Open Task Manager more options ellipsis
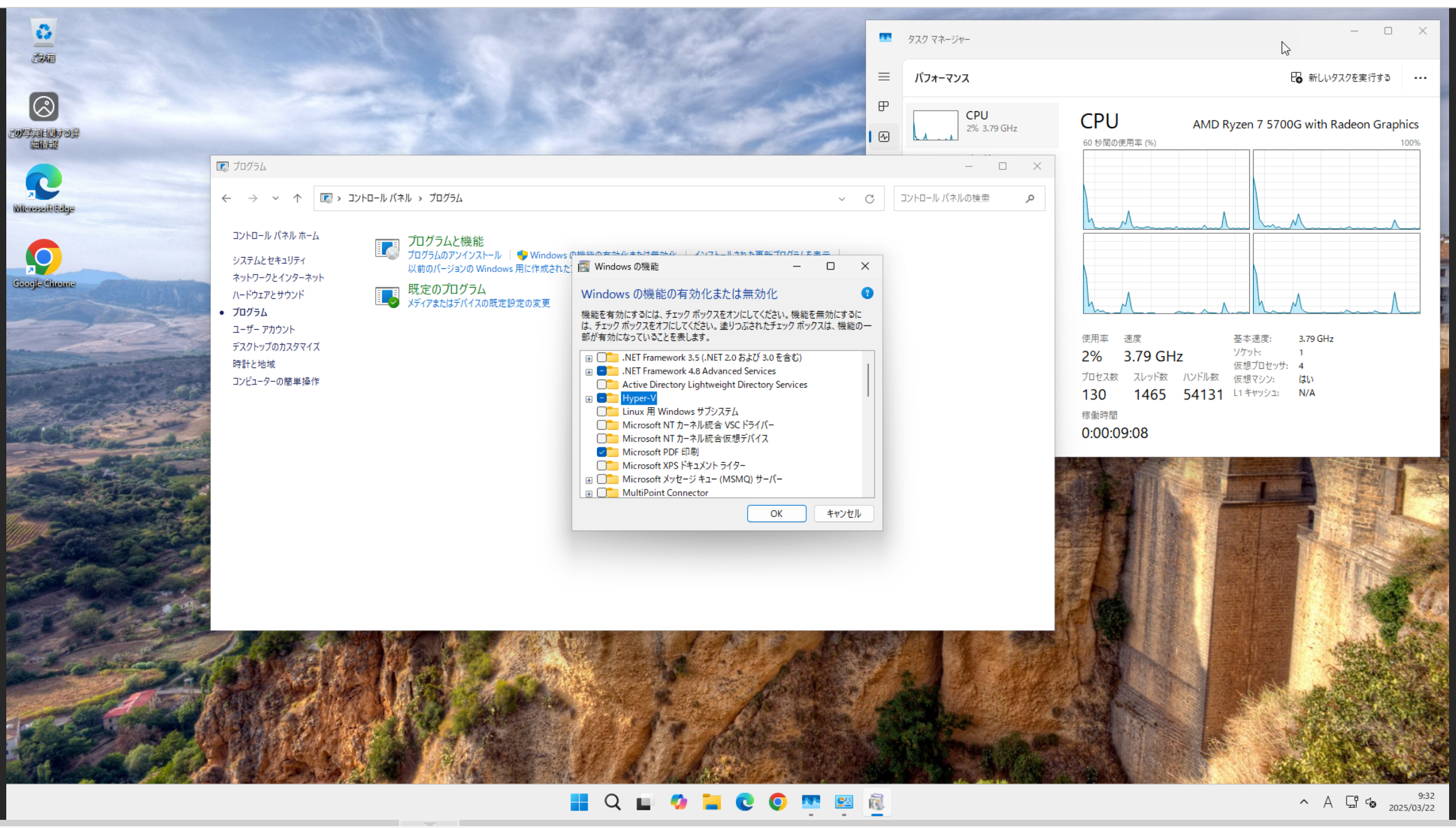Screen dimensions: 1456x828 click(1420, 78)
